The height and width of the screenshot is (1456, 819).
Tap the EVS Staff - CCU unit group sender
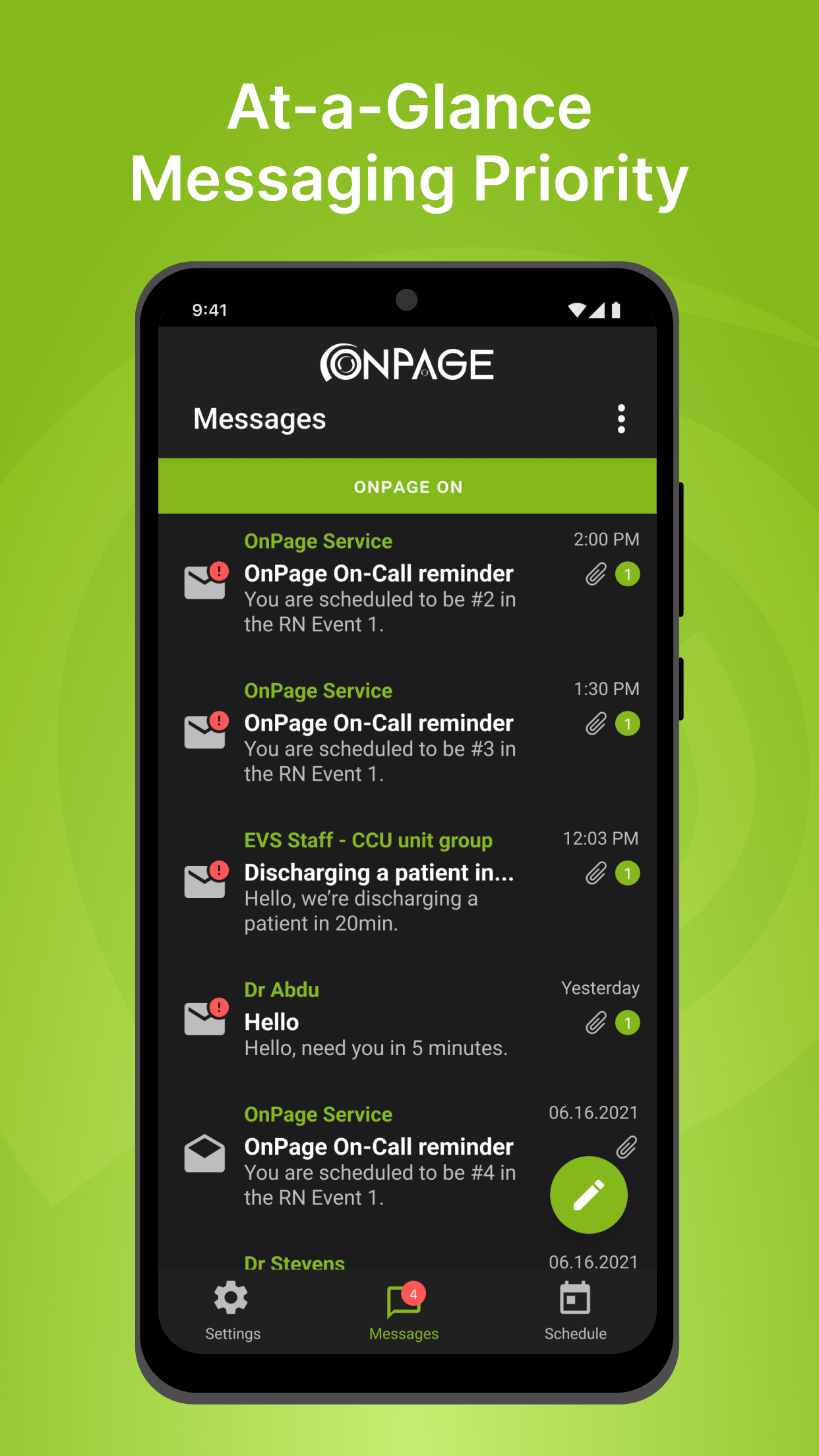coord(368,841)
